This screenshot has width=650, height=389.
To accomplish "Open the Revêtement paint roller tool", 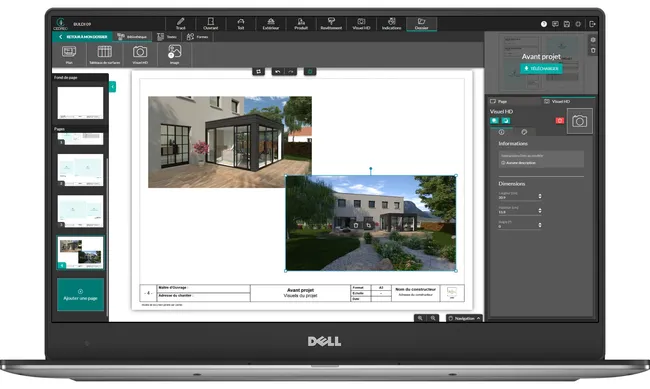I will (331, 24).
